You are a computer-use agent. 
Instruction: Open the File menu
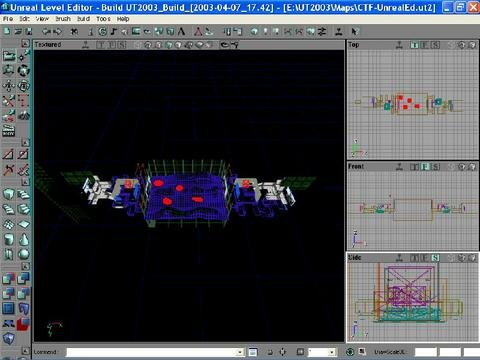coord(8,19)
